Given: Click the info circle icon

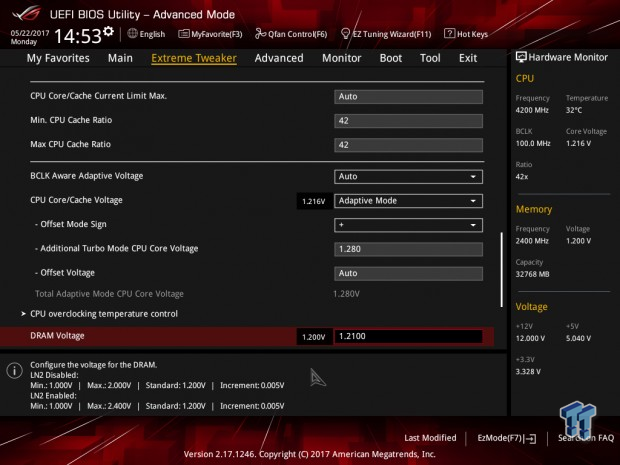Looking at the screenshot, I should [x=15, y=370].
